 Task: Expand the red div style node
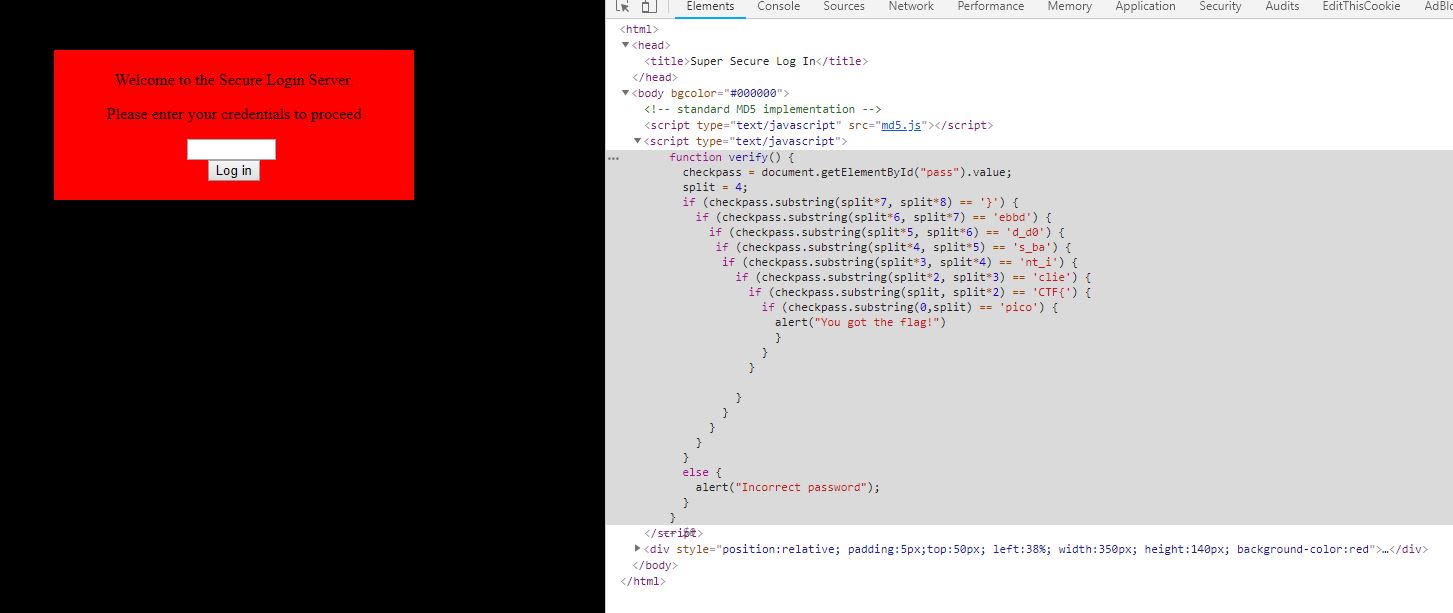tap(638, 549)
